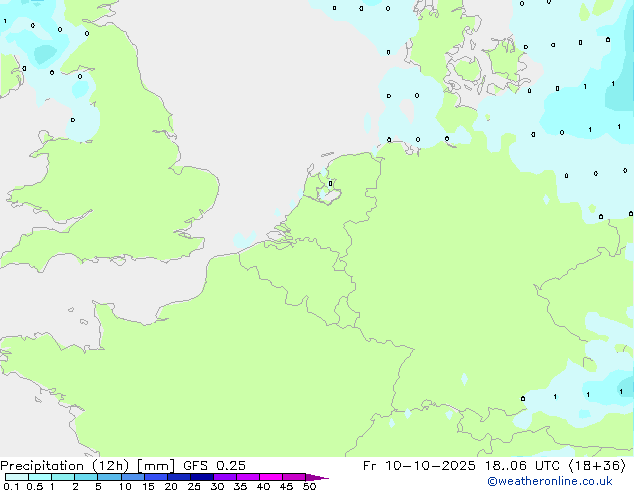
Task: Click the '0.1' legend scale label
Action: [x=11, y=486]
